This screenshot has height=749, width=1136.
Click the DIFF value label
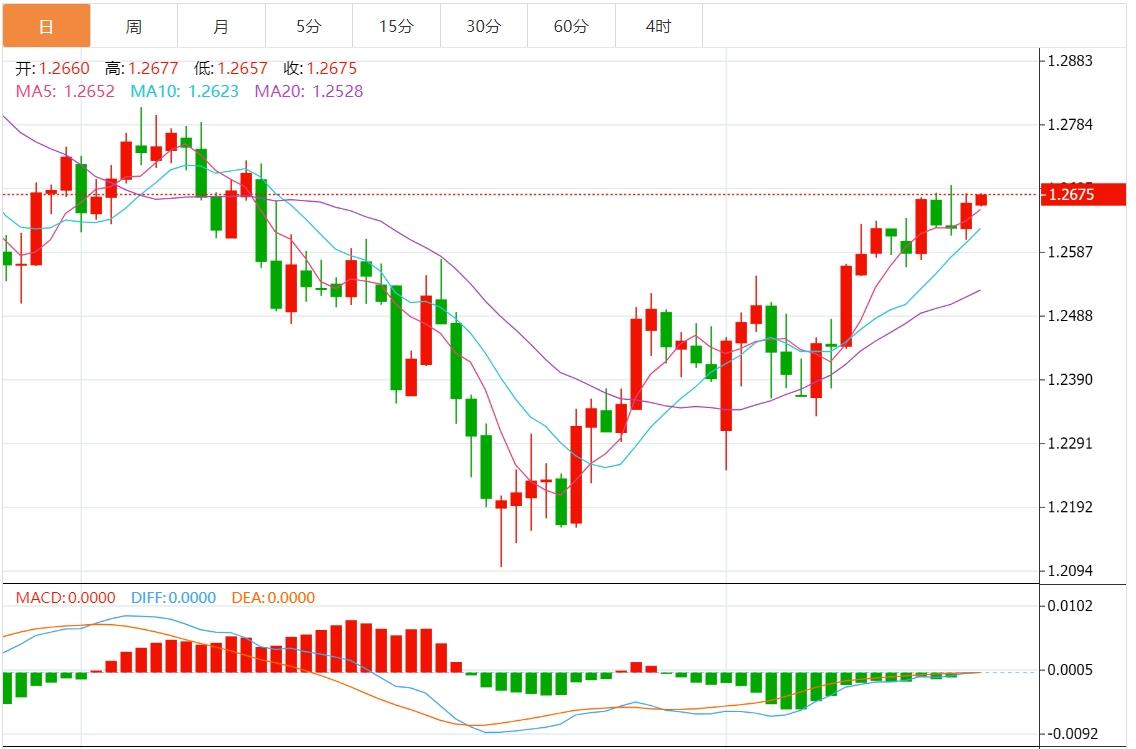pyautogui.click(x=173, y=598)
